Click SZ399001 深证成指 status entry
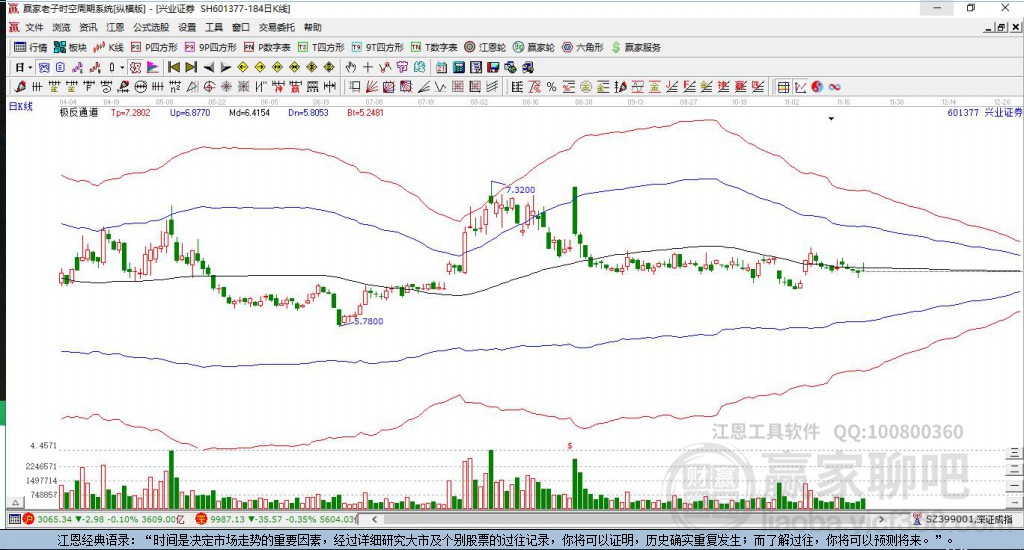Viewport: 1024px width, 550px height. click(x=964, y=519)
